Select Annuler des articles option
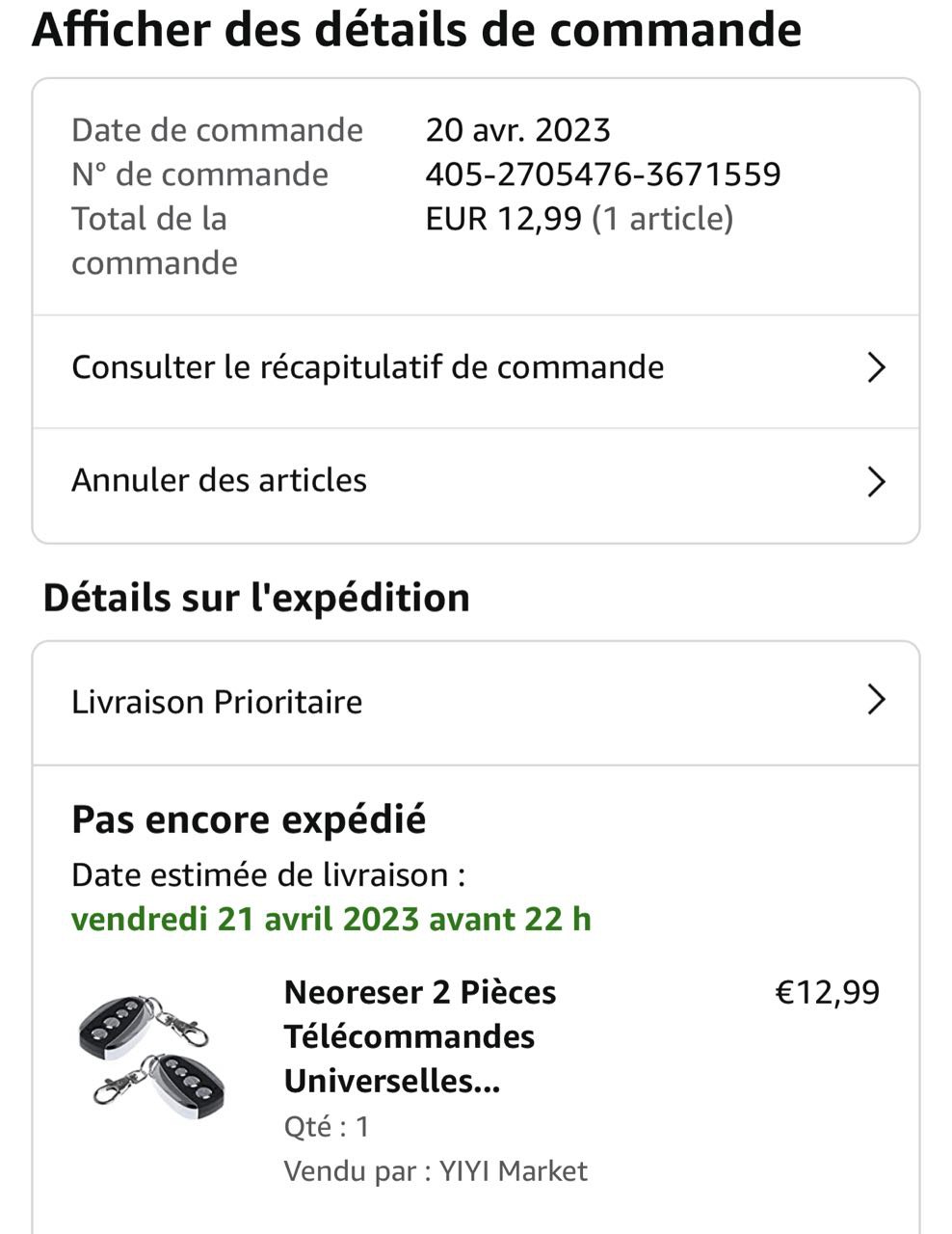This screenshot has width=952, height=1234. click(x=220, y=480)
